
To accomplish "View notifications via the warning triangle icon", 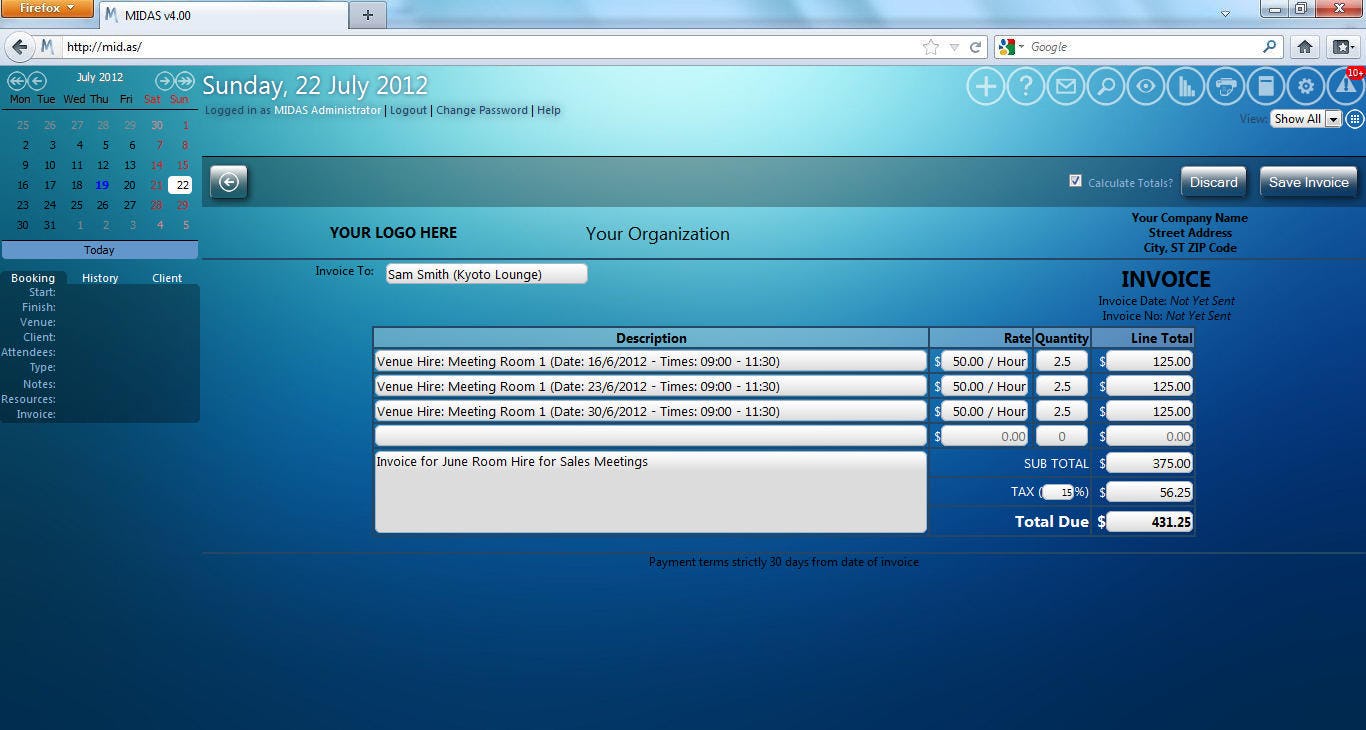I will coord(1343,86).
